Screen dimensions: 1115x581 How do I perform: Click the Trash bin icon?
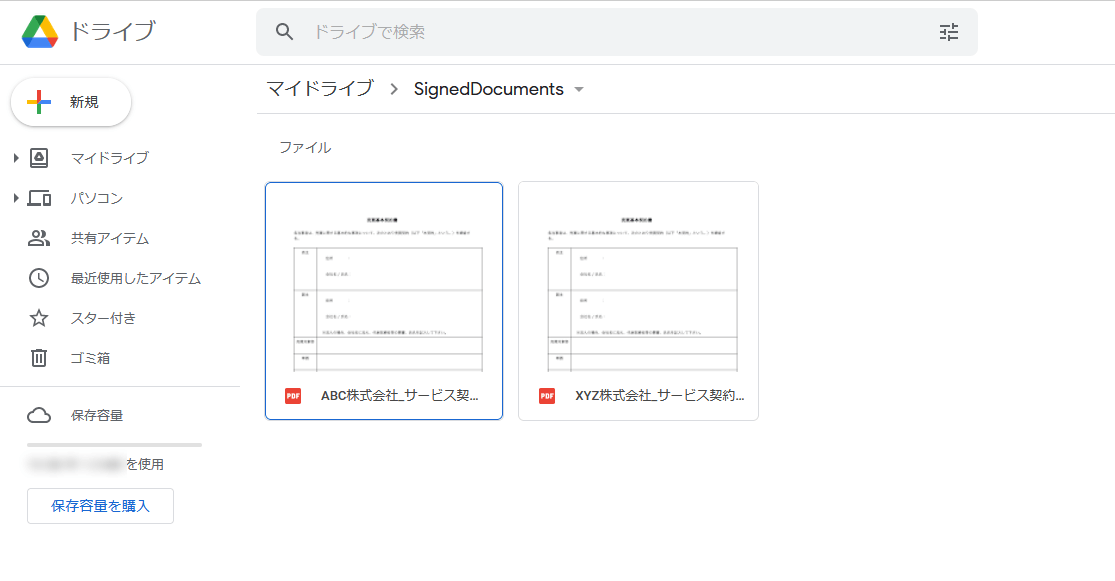tap(39, 358)
